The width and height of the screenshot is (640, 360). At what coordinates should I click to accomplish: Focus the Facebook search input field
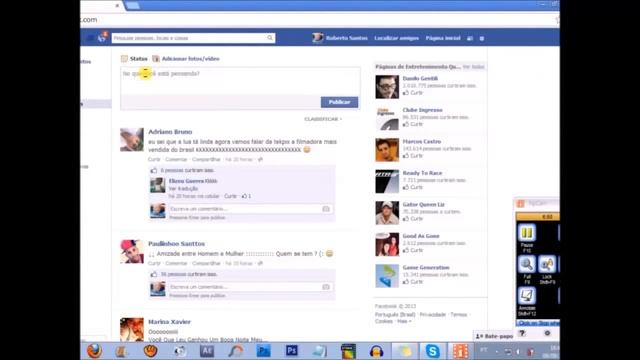189,38
